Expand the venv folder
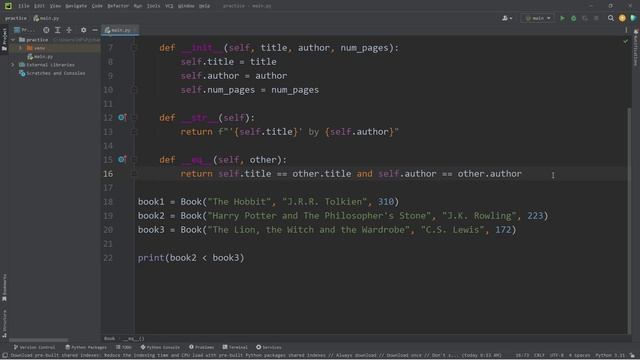Image resolution: width=640 pixels, height=360 pixels. point(20,48)
